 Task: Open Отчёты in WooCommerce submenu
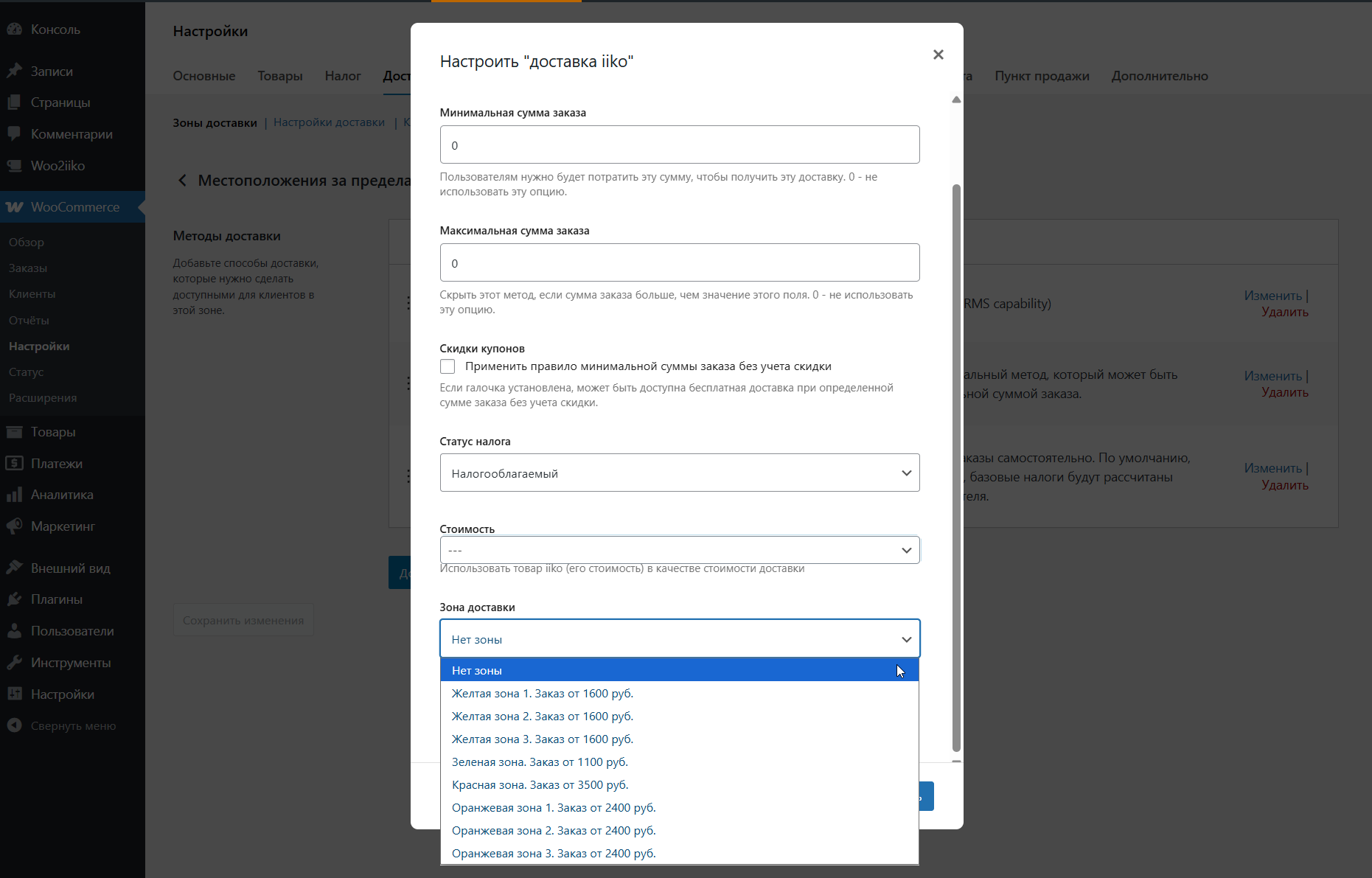[x=29, y=320]
